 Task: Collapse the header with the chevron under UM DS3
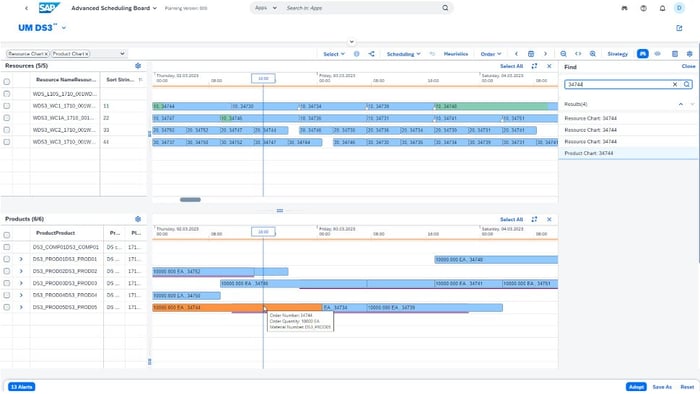352,42
